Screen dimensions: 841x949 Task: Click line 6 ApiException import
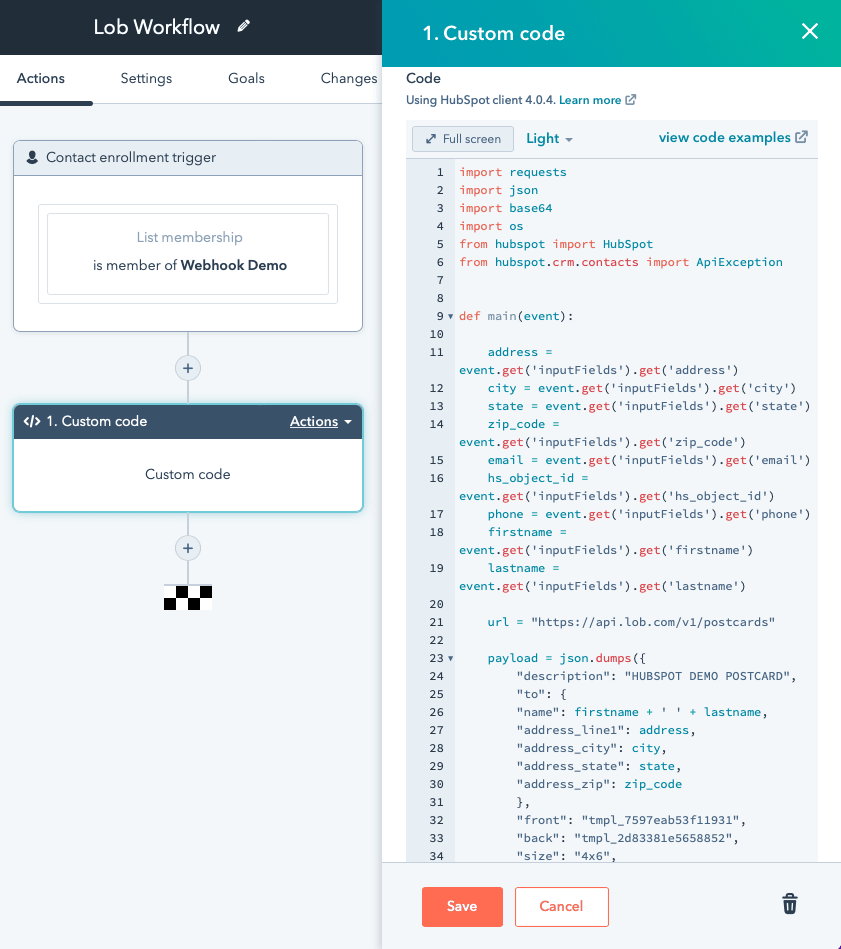[621, 262]
